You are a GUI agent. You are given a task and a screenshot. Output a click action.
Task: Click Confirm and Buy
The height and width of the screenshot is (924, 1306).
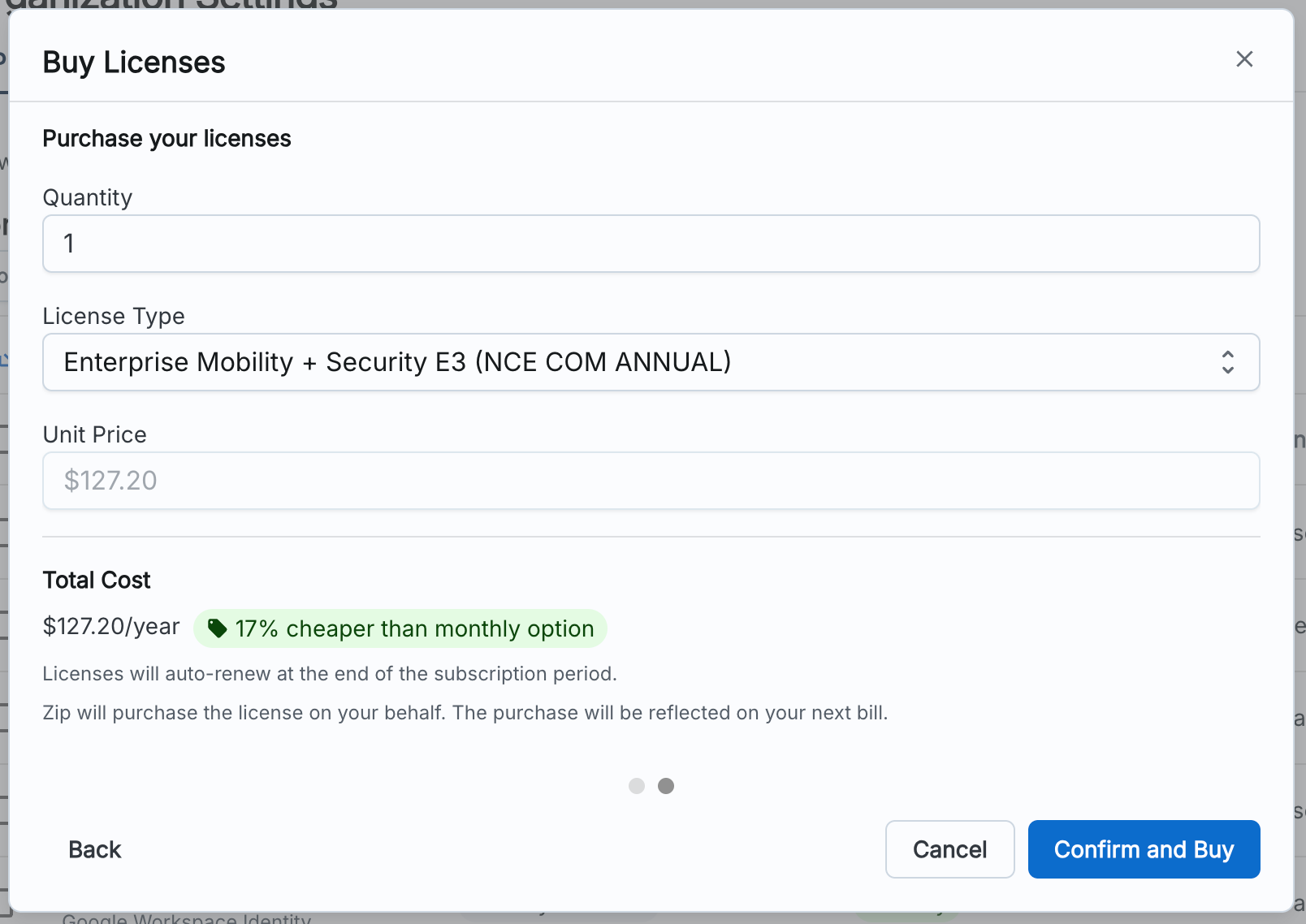tap(1144, 849)
